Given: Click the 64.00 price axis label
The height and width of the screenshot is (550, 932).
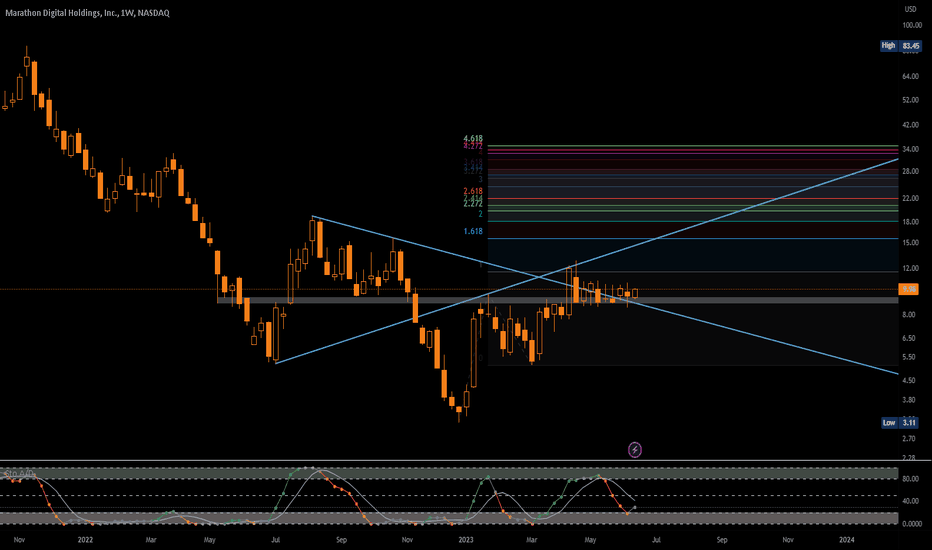Looking at the screenshot, I should click(911, 76).
